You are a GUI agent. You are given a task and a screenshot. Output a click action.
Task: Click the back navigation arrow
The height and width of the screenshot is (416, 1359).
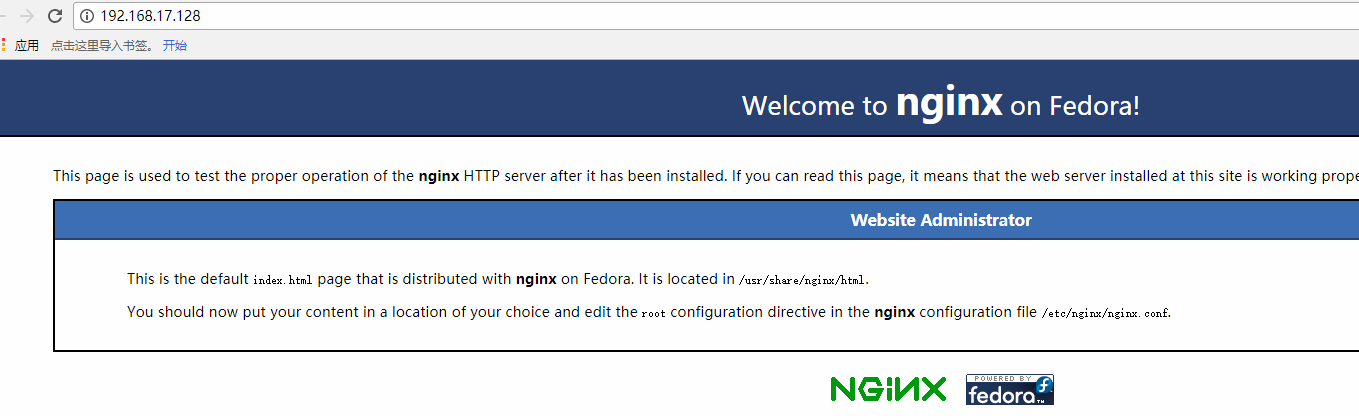click(3, 16)
